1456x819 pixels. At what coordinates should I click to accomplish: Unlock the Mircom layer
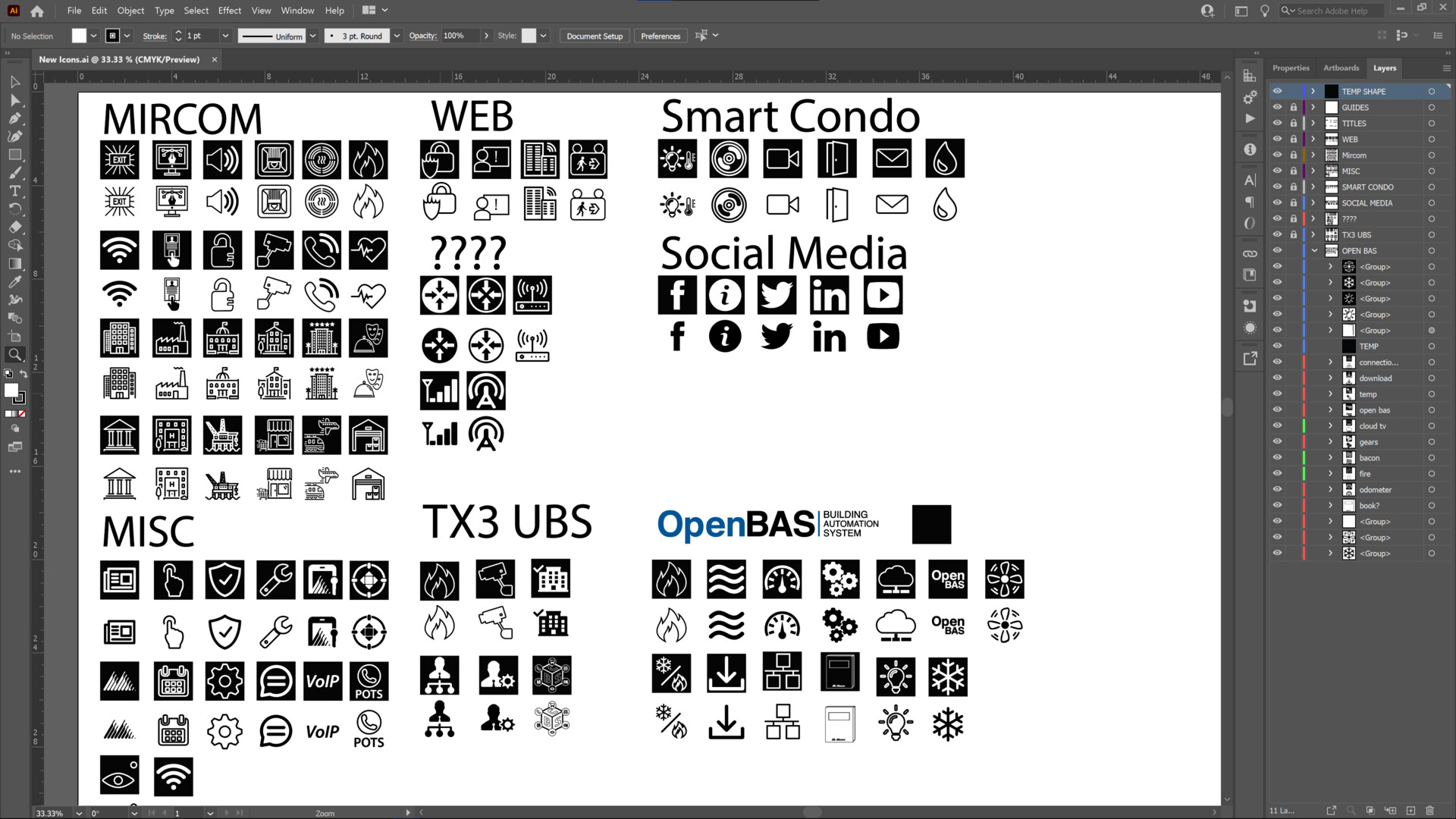coord(1294,155)
